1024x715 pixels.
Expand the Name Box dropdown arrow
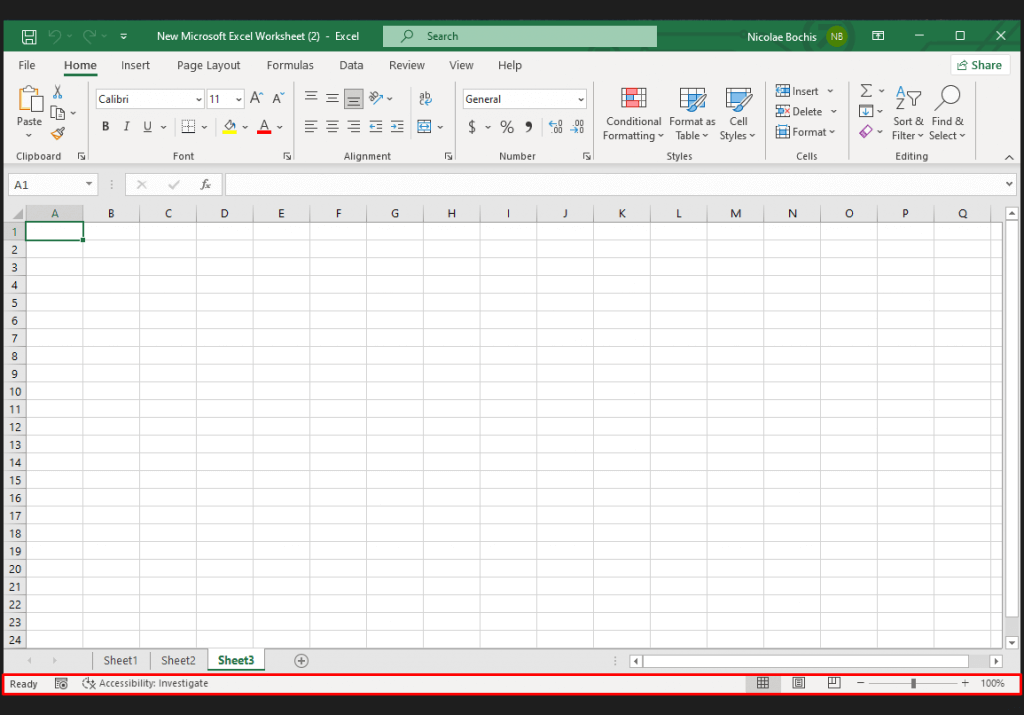point(90,185)
